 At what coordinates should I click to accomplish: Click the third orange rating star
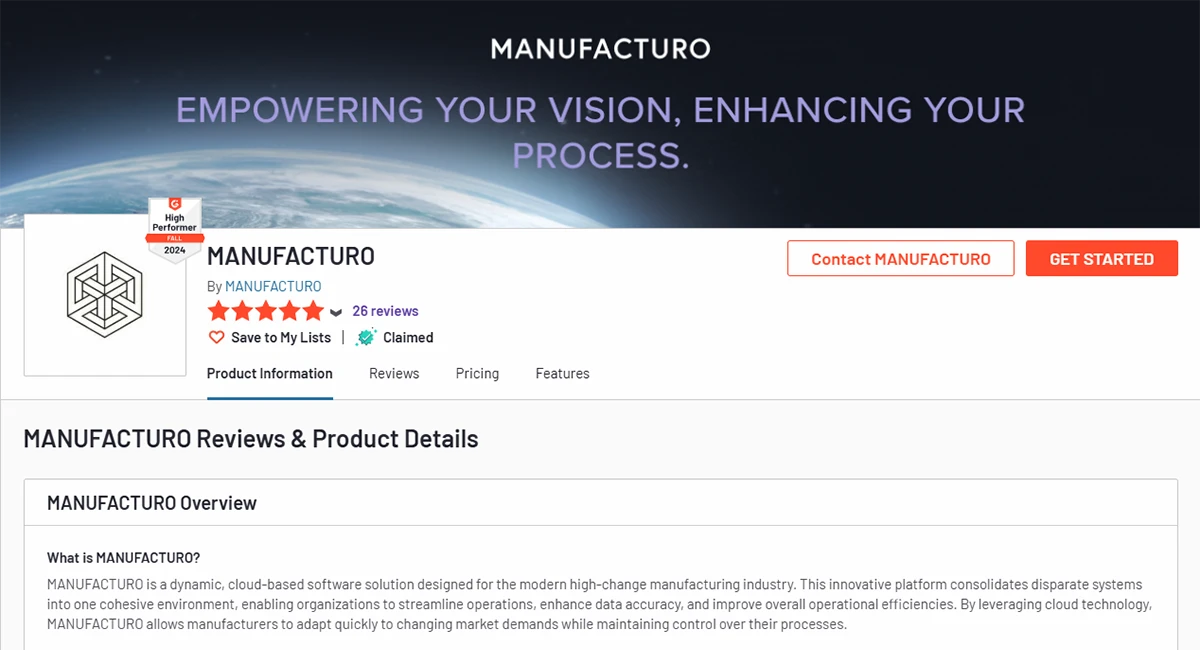pyautogui.click(x=266, y=311)
